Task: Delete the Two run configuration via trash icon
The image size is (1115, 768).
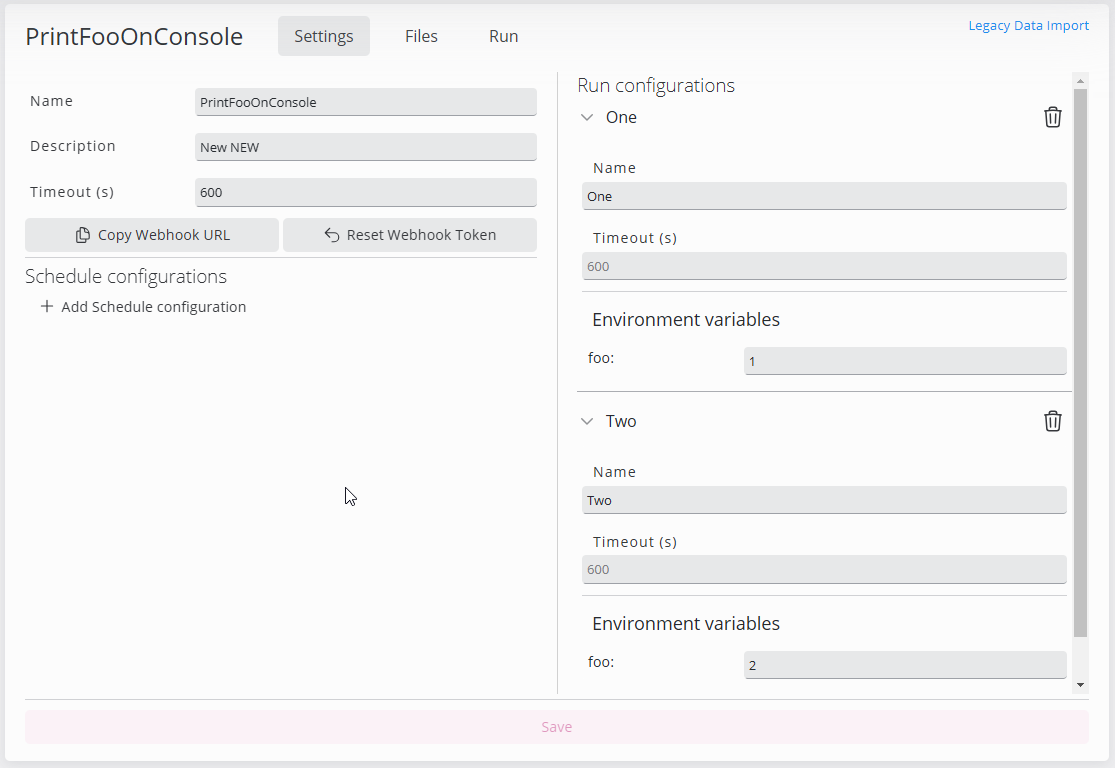Action: click(x=1052, y=421)
